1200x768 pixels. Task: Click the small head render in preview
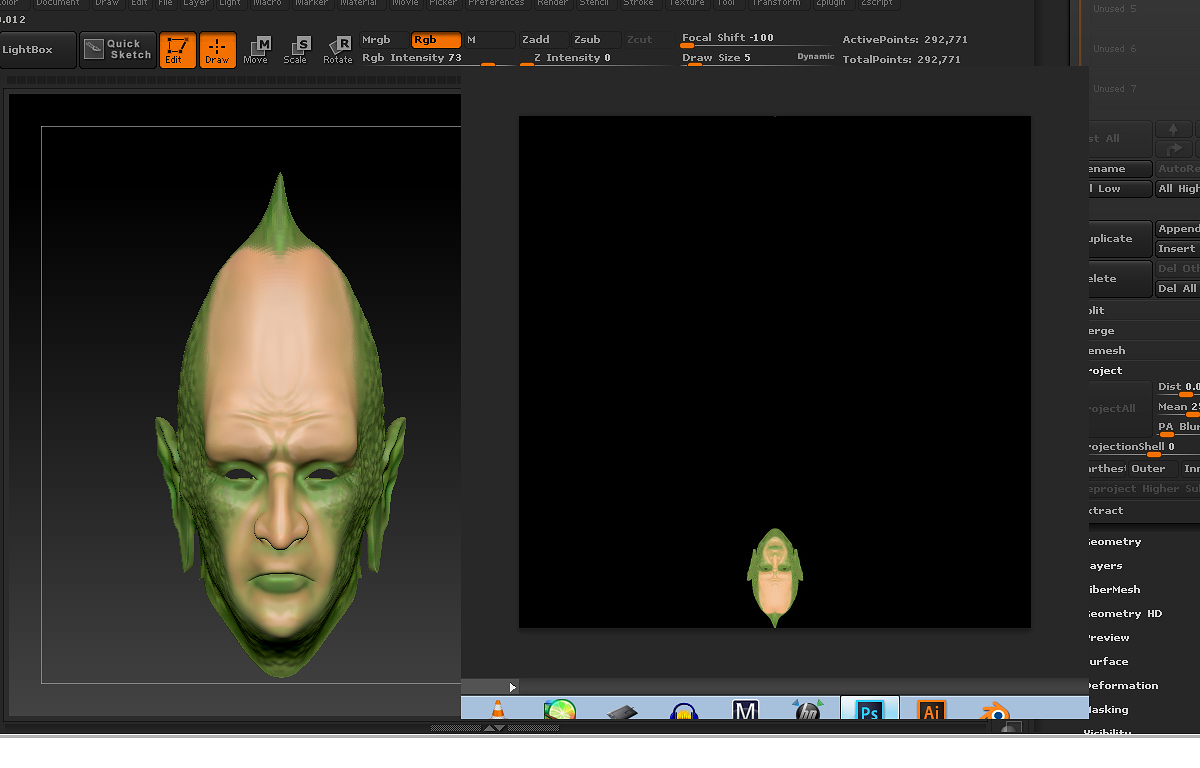tap(775, 578)
